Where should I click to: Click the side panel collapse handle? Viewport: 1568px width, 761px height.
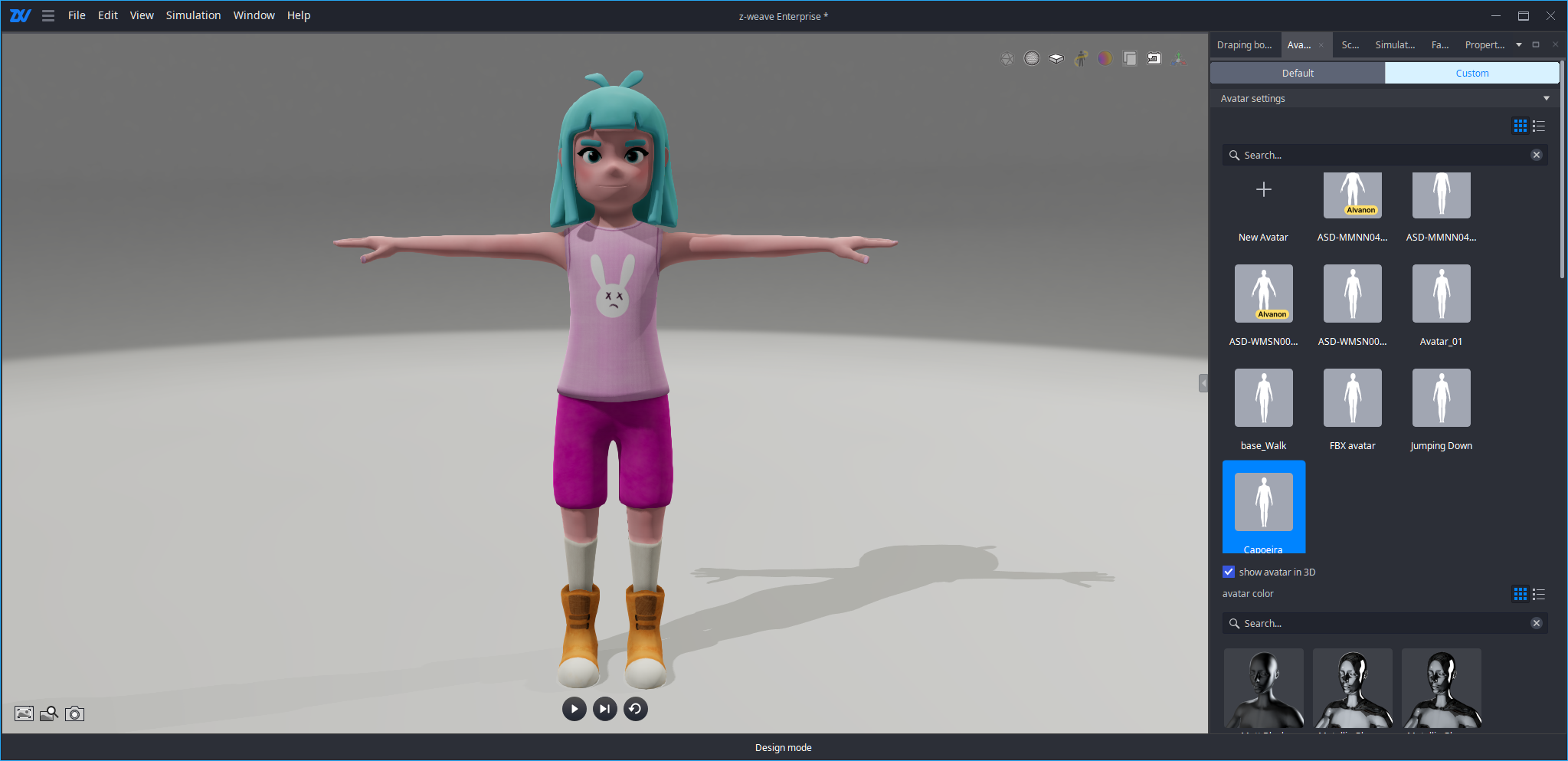click(x=1203, y=382)
